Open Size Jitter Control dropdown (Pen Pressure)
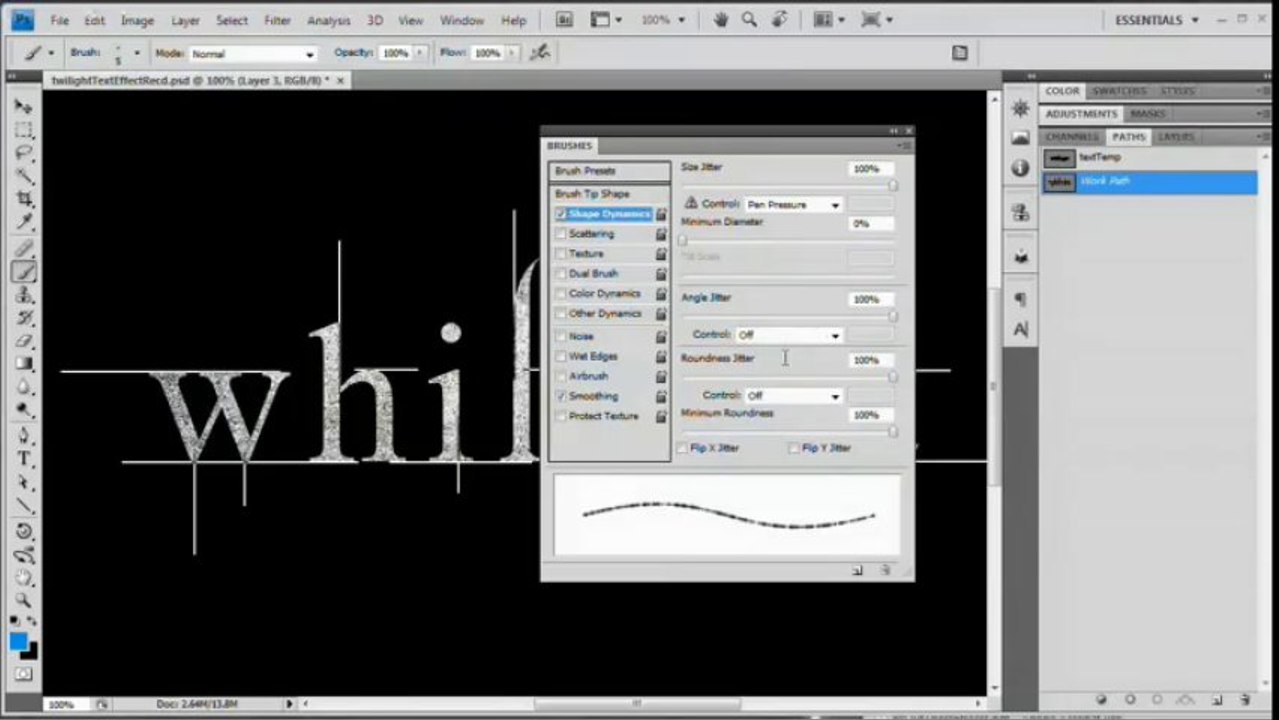The height and width of the screenshot is (720, 1279). (793, 204)
